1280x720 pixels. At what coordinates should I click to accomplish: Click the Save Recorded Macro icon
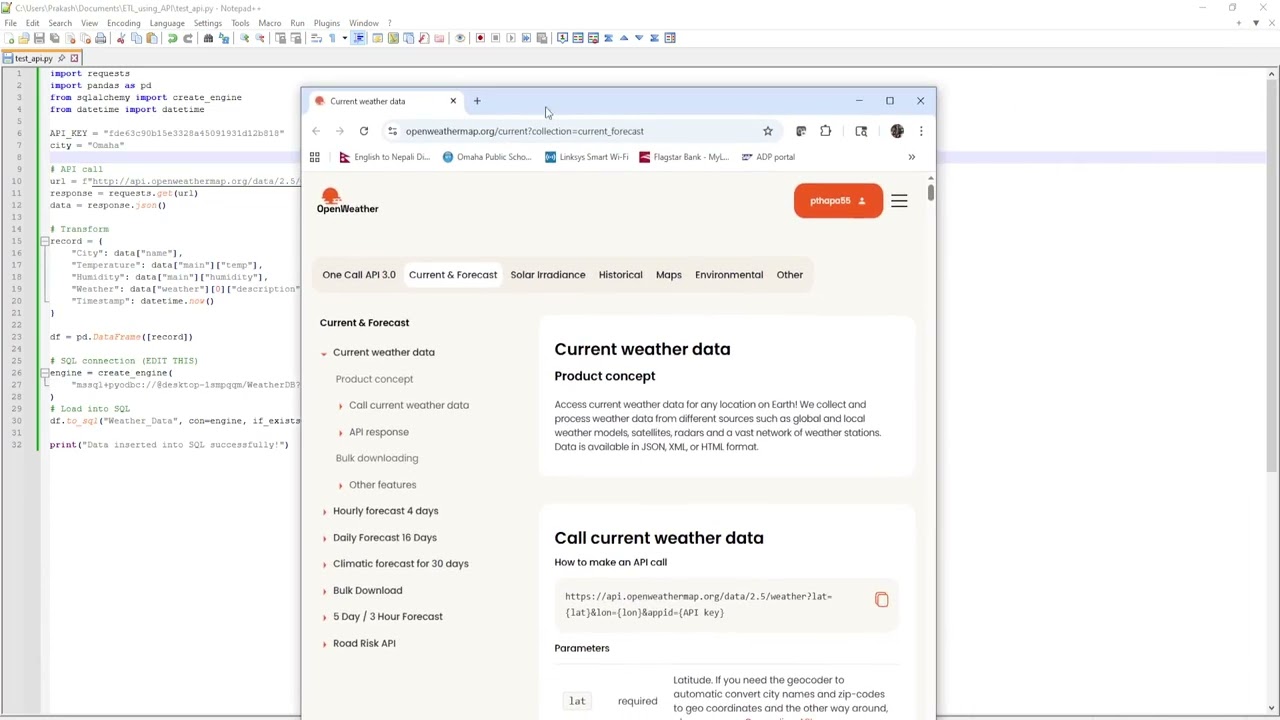click(x=541, y=38)
